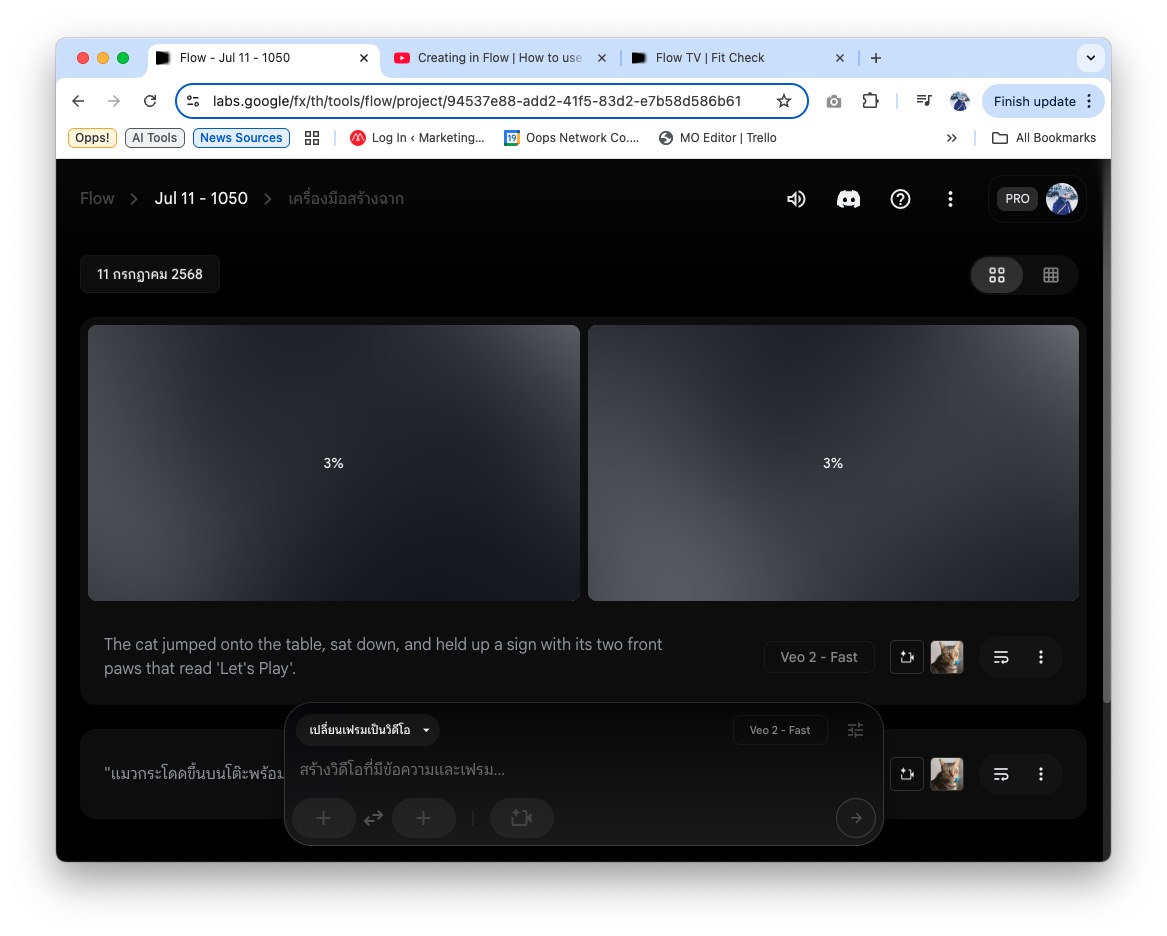
Task: Switch to Flow TV | Fit Check tab
Action: (x=709, y=58)
